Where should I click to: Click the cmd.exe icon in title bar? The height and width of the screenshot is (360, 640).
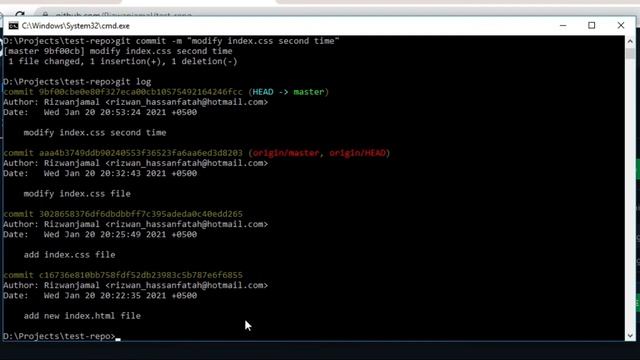point(13,26)
